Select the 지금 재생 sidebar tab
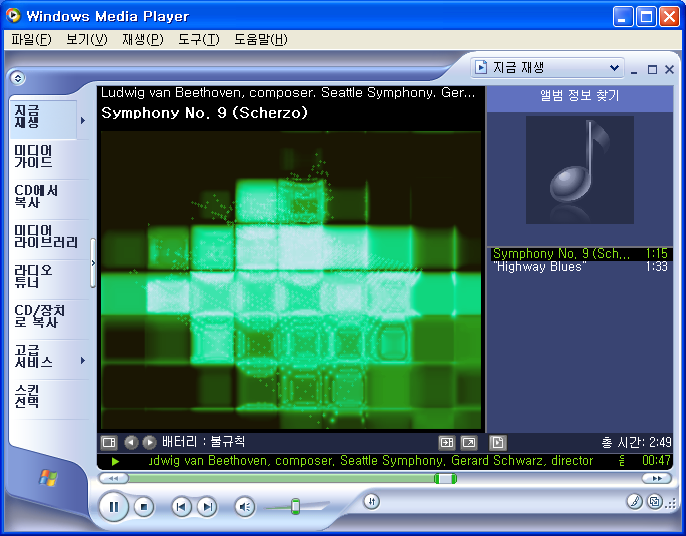The height and width of the screenshot is (536, 686). 43,119
